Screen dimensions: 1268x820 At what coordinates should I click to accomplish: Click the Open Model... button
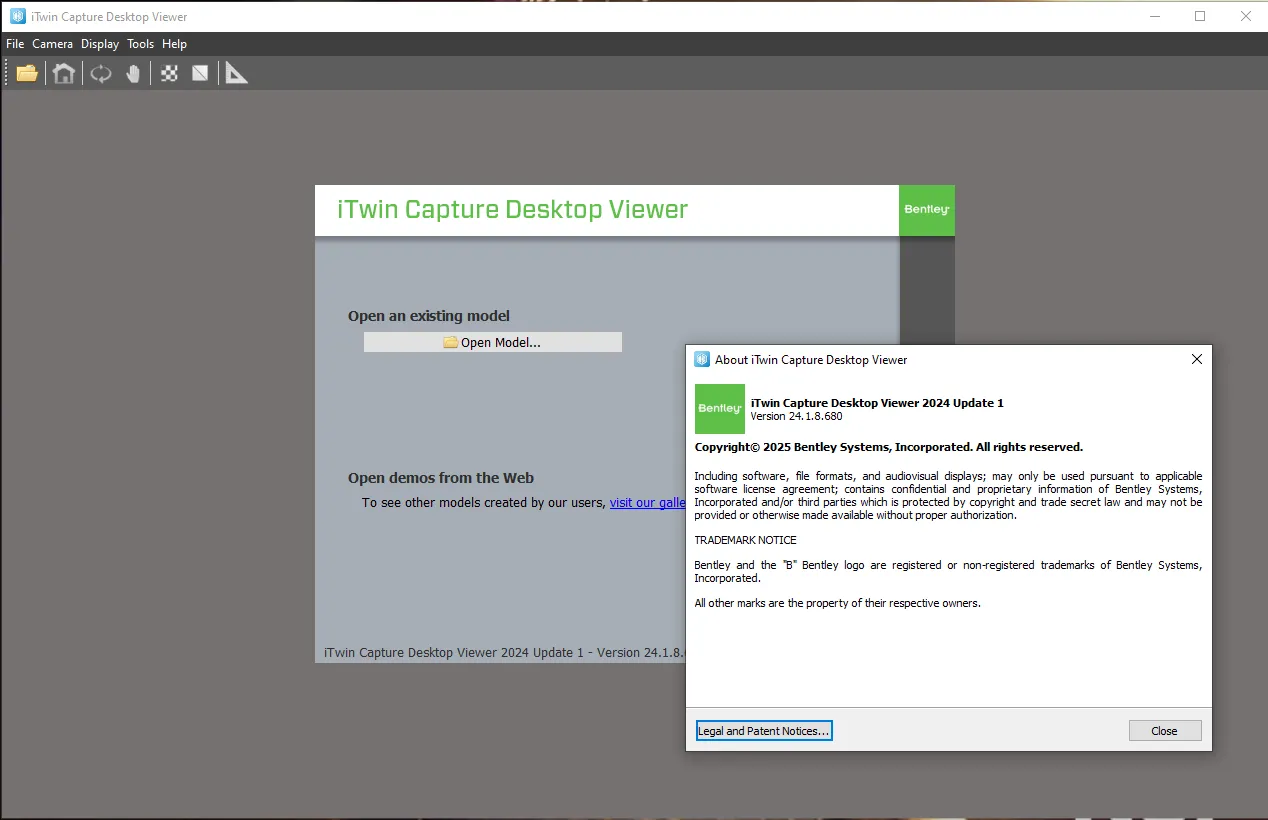493,342
